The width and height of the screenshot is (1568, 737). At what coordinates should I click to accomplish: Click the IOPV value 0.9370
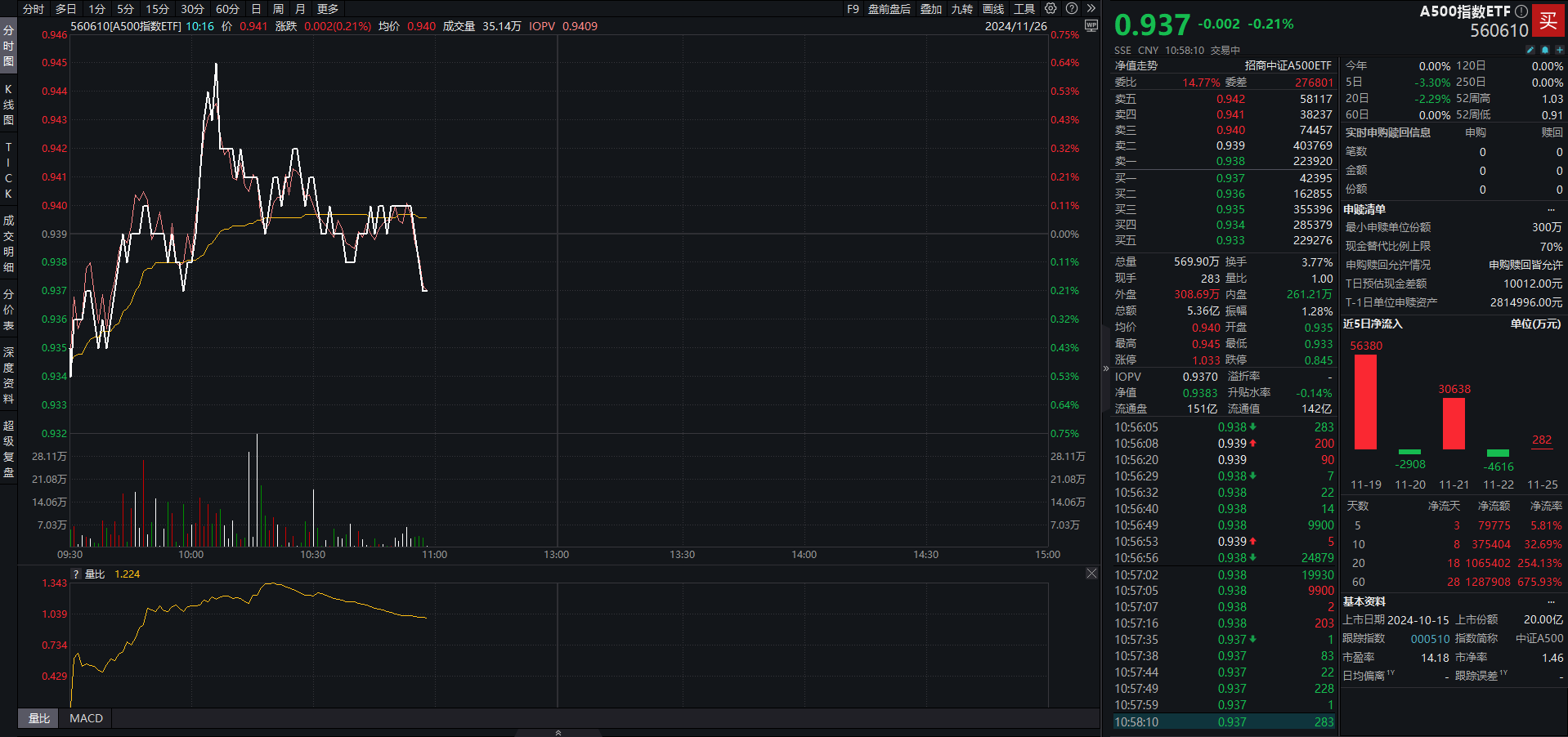1199,377
